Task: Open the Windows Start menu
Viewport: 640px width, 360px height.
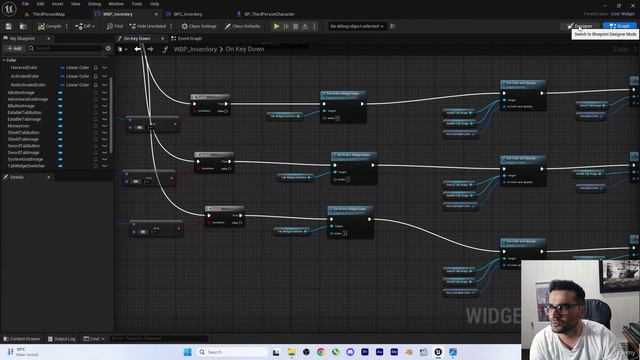Action: [187, 352]
